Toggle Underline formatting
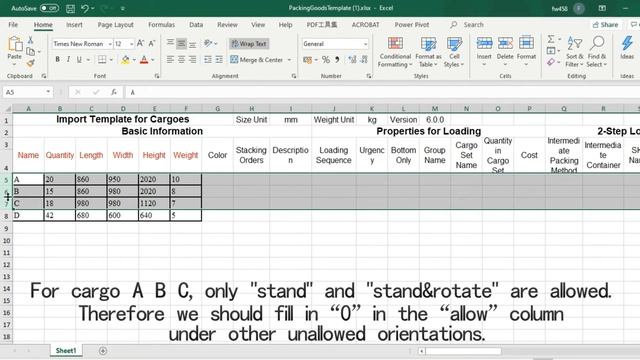Image resolution: width=640 pixels, height=360 pixels. point(79,60)
